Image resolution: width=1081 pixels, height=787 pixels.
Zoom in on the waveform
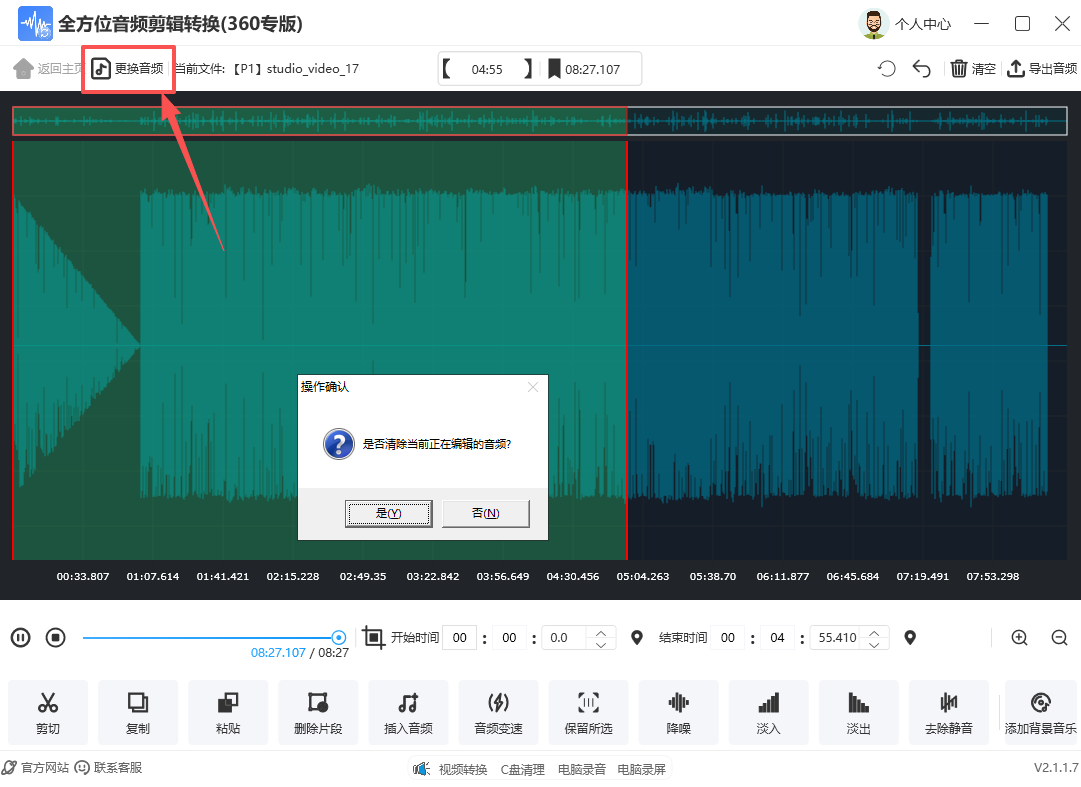click(1019, 638)
